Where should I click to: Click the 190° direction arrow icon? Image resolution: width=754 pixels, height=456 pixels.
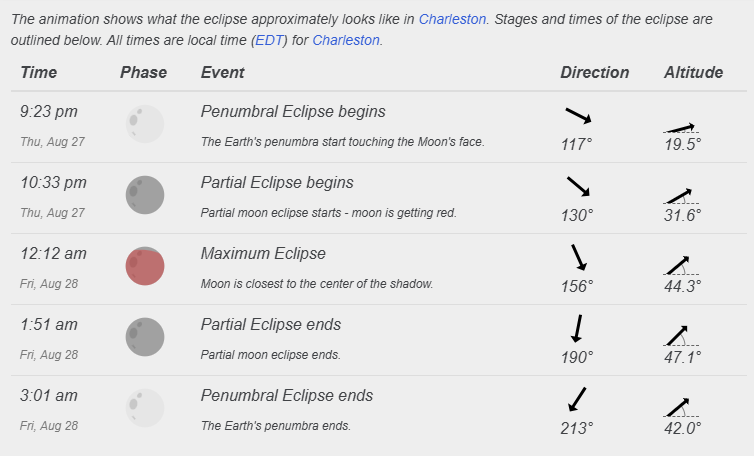pyautogui.click(x=577, y=329)
